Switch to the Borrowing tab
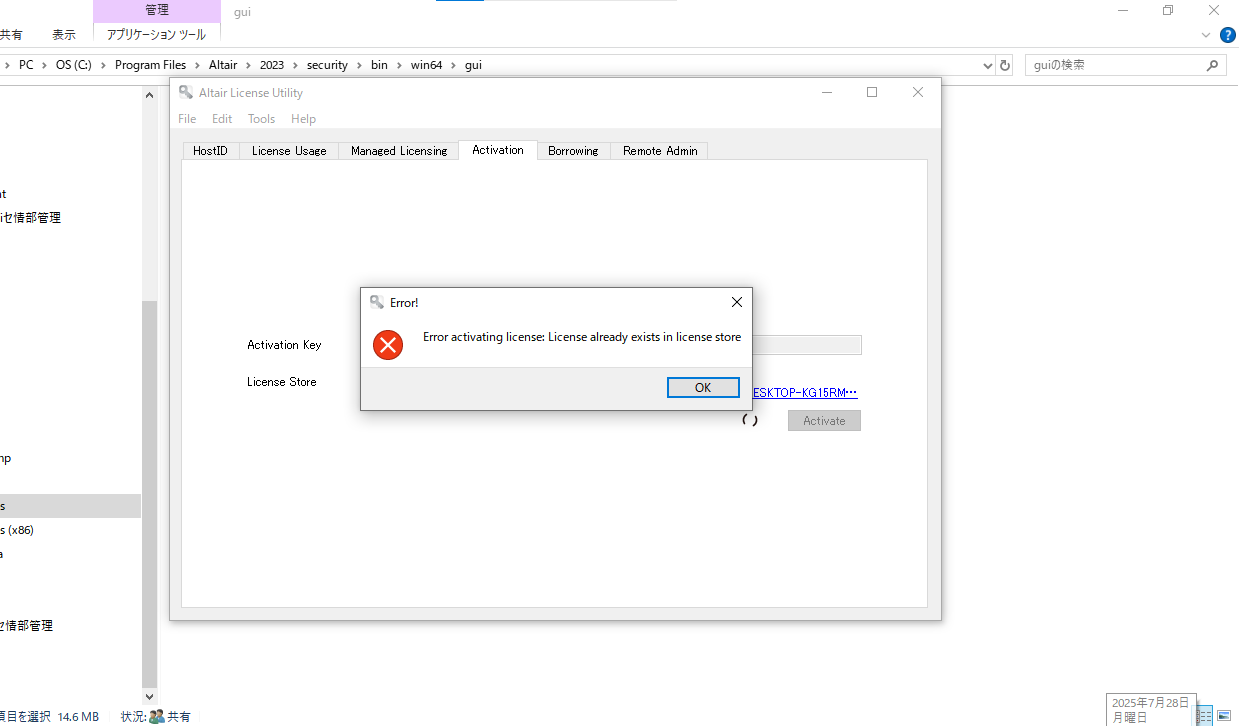The width and height of the screenshot is (1239, 726). pos(573,151)
